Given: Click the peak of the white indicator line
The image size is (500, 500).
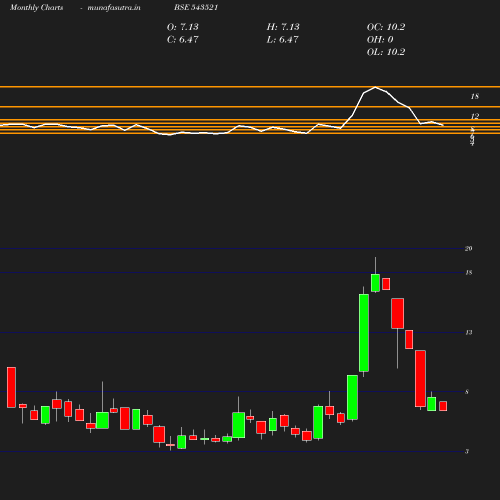Looking at the screenshot, I should click(x=375, y=87).
